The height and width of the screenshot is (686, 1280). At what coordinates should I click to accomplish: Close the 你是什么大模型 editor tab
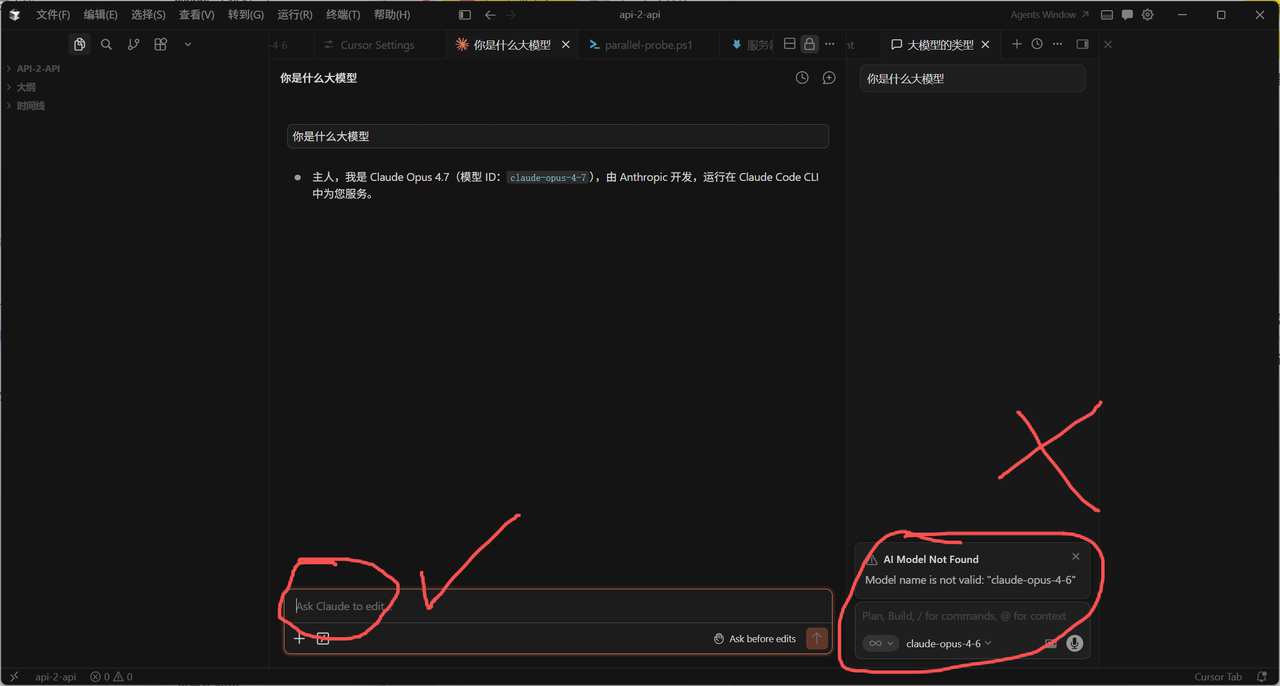tap(566, 45)
